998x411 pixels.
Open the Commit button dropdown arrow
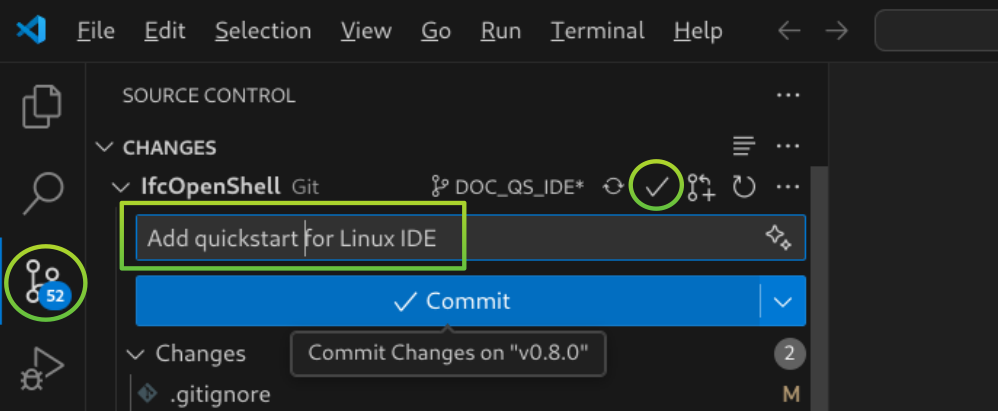(x=782, y=301)
